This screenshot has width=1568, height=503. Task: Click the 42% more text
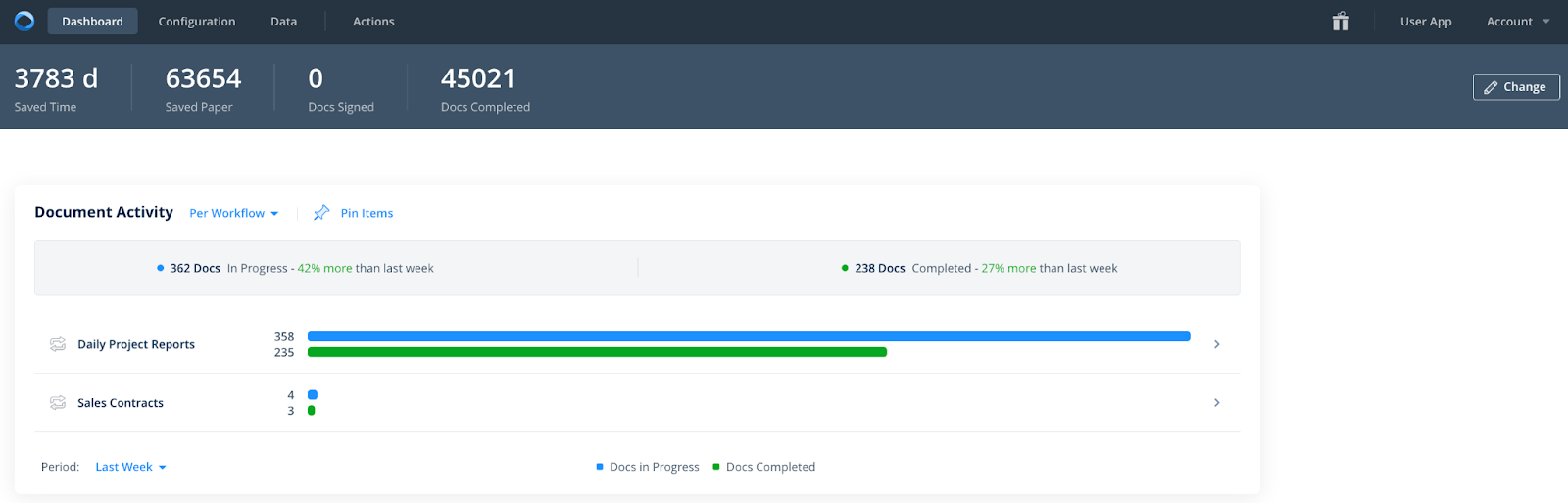pos(324,268)
